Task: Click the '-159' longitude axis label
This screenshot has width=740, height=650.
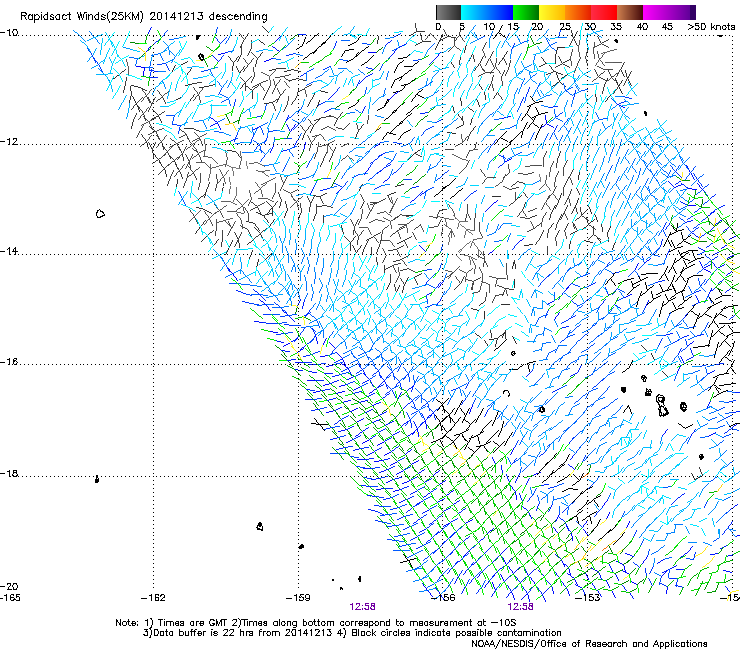Action: click(x=298, y=598)
